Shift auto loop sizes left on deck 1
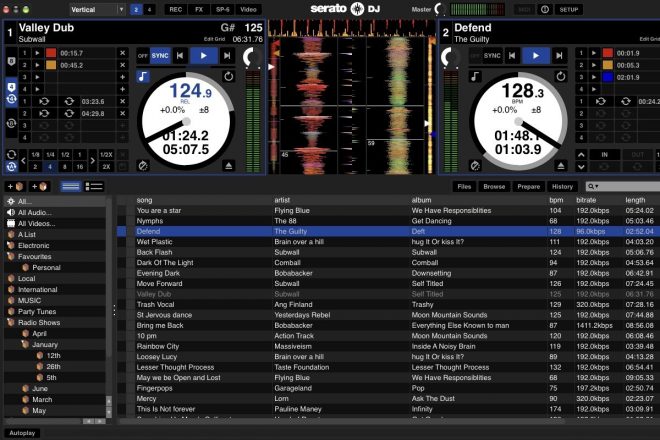Screen dimensions: 660x440 [x=23, y=160]
